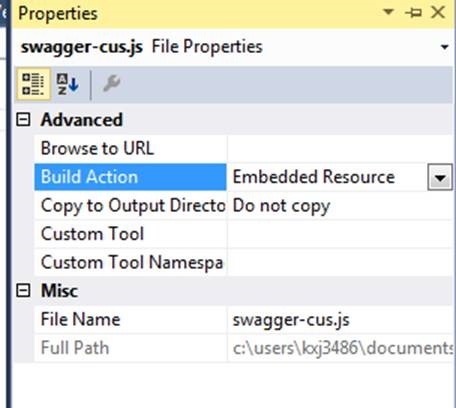Select the Full Path property row
Screen dimensions: 456x408
click(x=243, y=348)
